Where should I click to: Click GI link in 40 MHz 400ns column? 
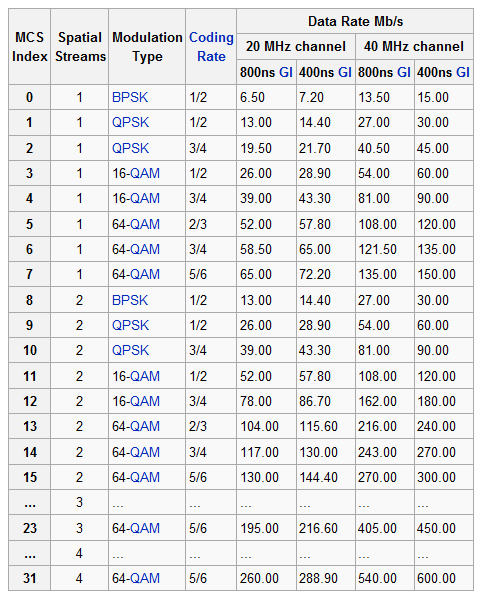463,72
